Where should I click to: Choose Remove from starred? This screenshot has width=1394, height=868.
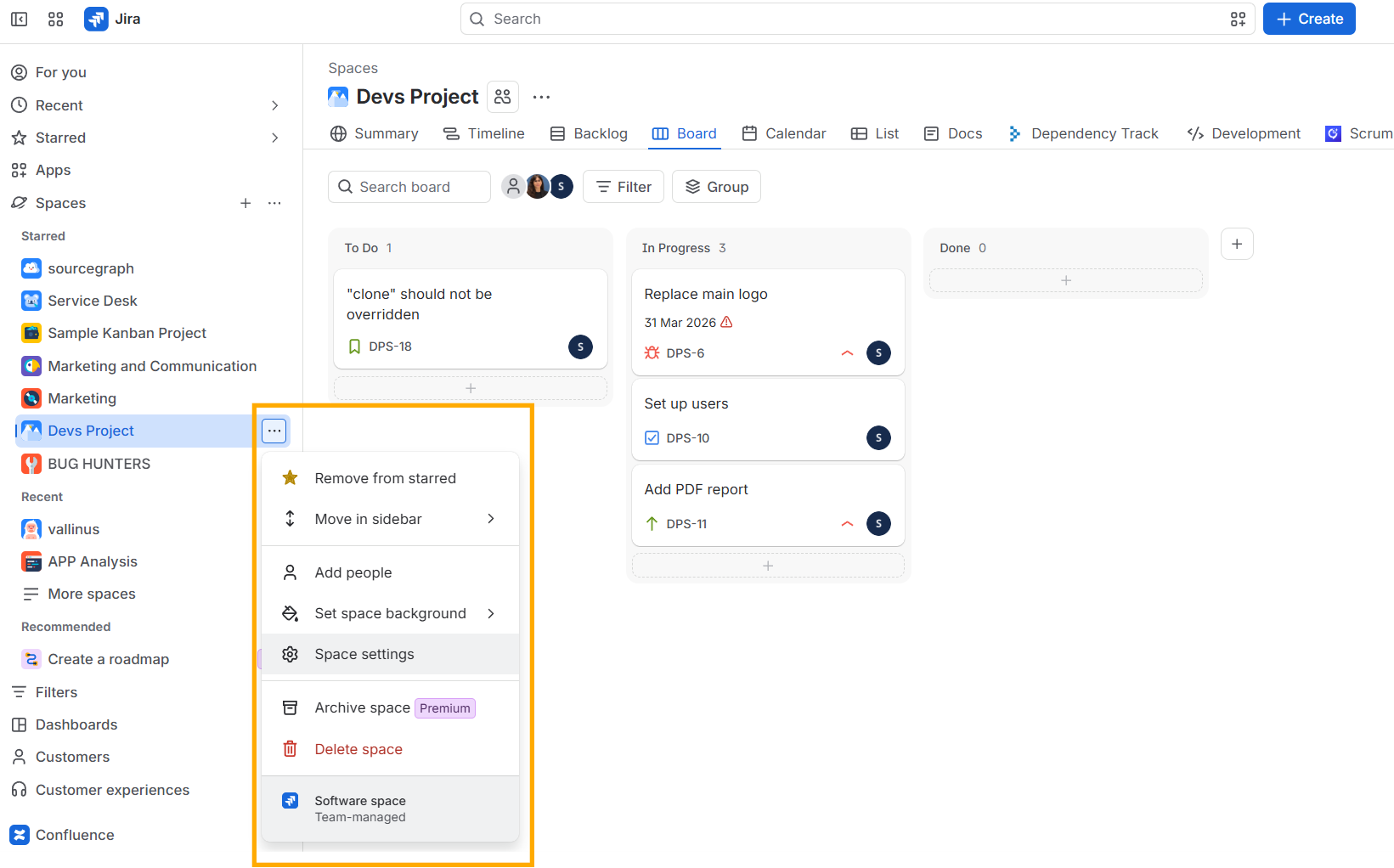[390, 478]
